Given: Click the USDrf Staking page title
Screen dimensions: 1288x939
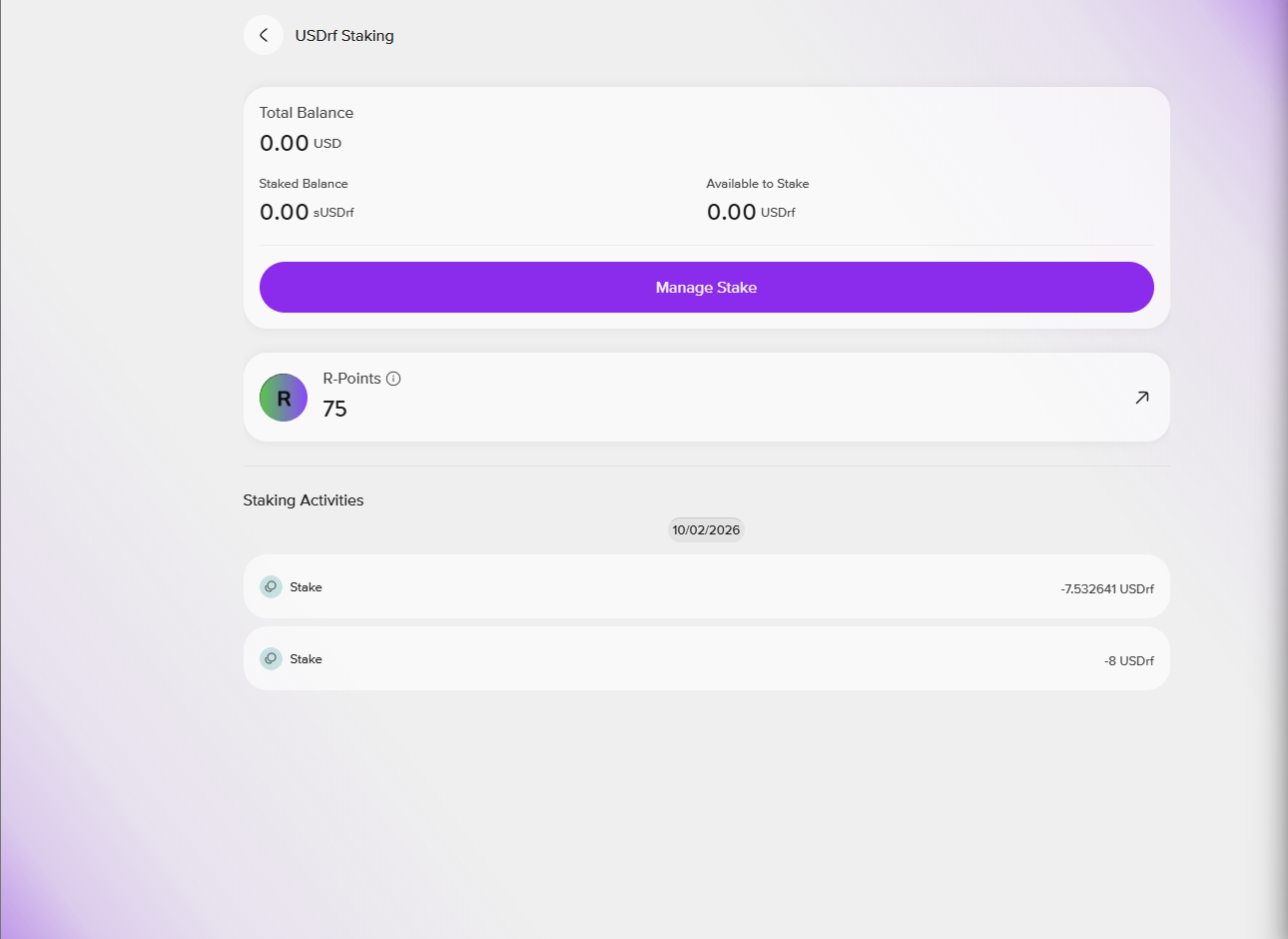Looking at the screenshot, I should [344, 36].
